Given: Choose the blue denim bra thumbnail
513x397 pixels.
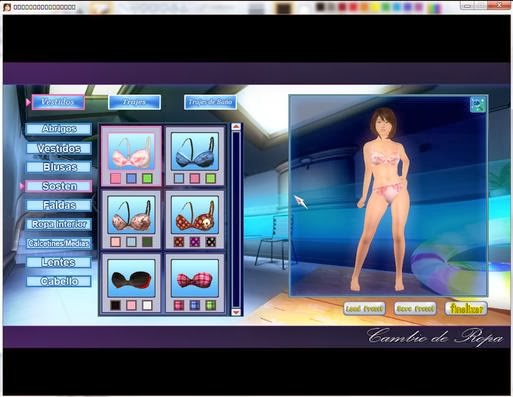Looking at the screenshot, I should pyautogui.click(x=195, y=152).
